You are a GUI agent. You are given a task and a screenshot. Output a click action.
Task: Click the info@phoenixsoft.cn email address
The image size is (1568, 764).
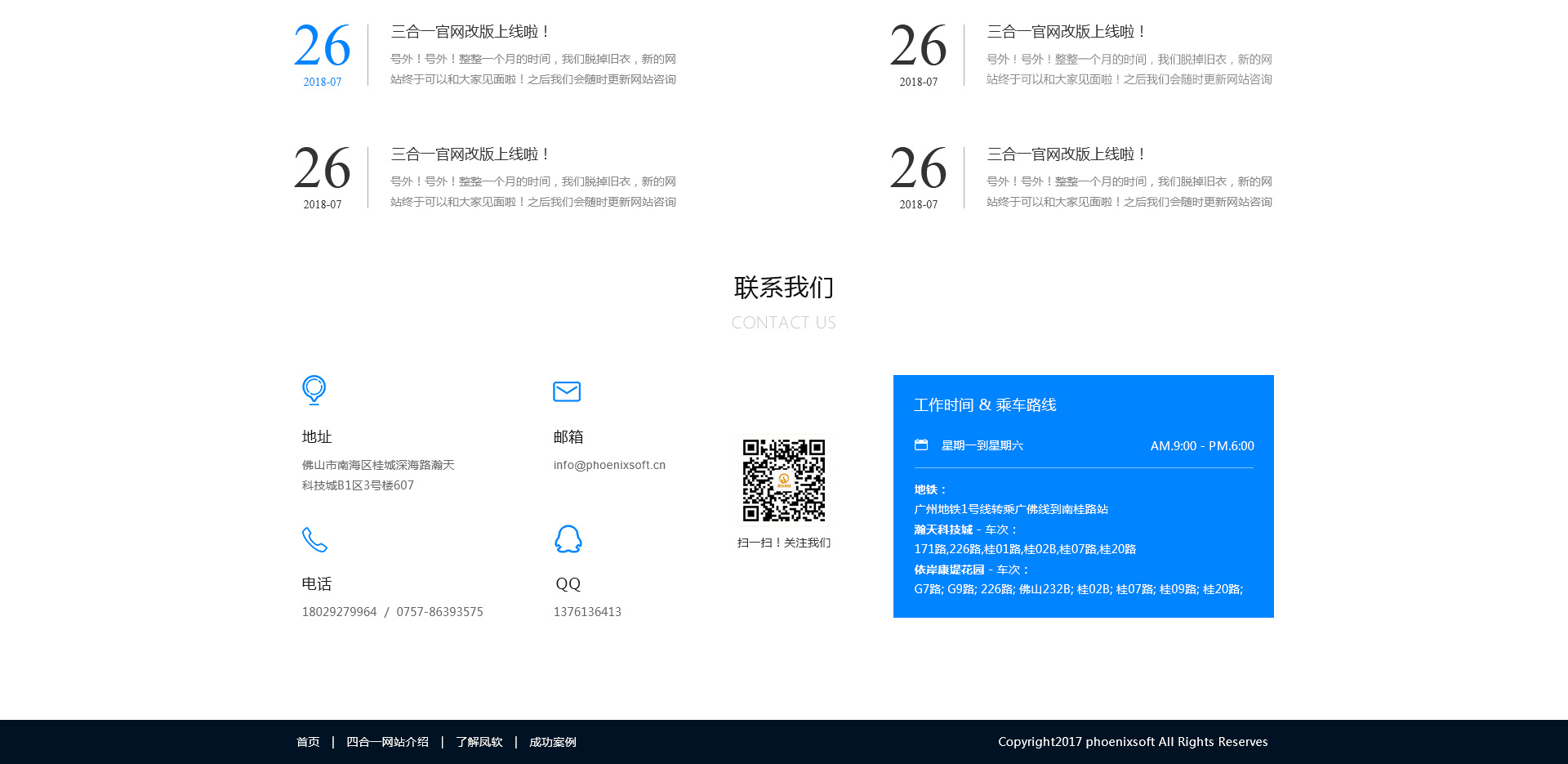coord(609,465)
